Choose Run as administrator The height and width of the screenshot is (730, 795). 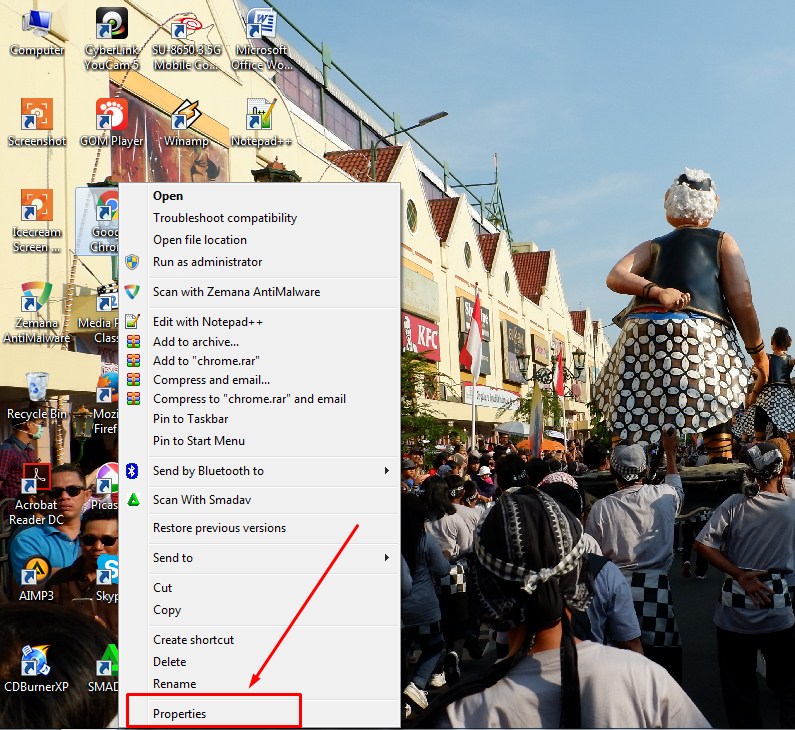pos(259,262)
